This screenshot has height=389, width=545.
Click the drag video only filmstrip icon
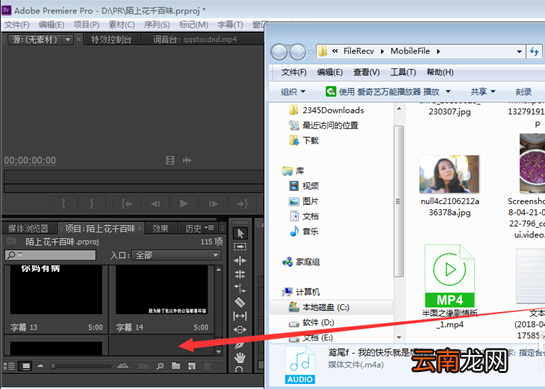[170, 160]
